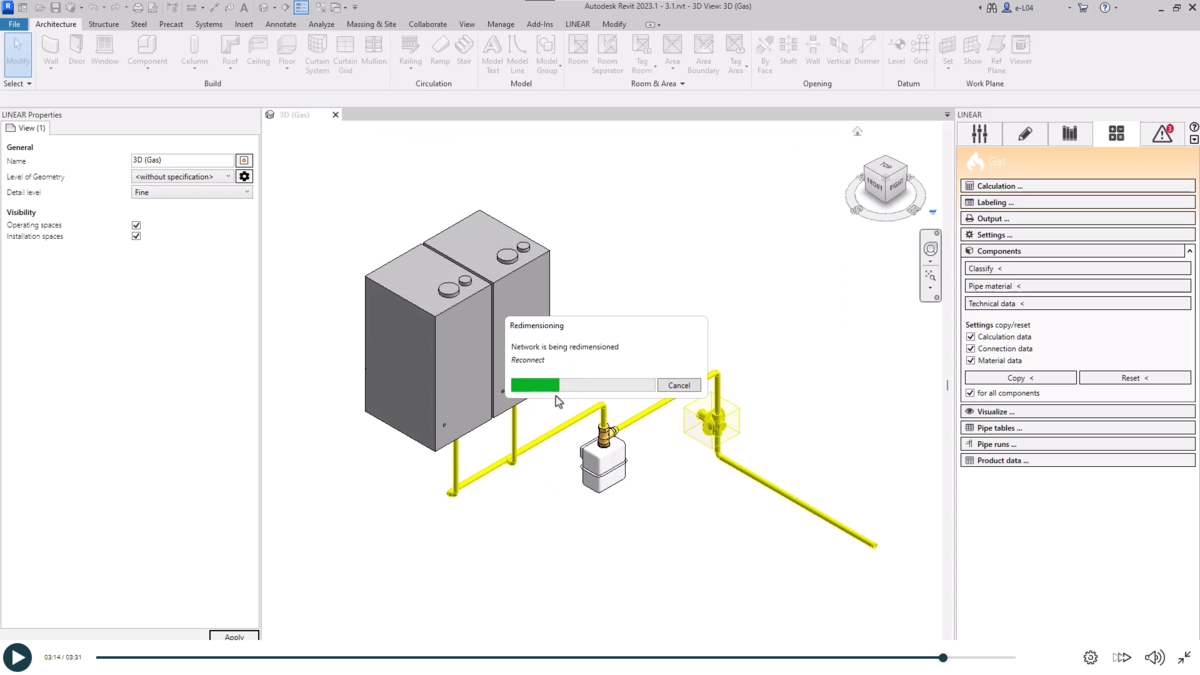Expand the Pipe material section
This screenshot has height=675, width=1200.
click(1077, 285)
